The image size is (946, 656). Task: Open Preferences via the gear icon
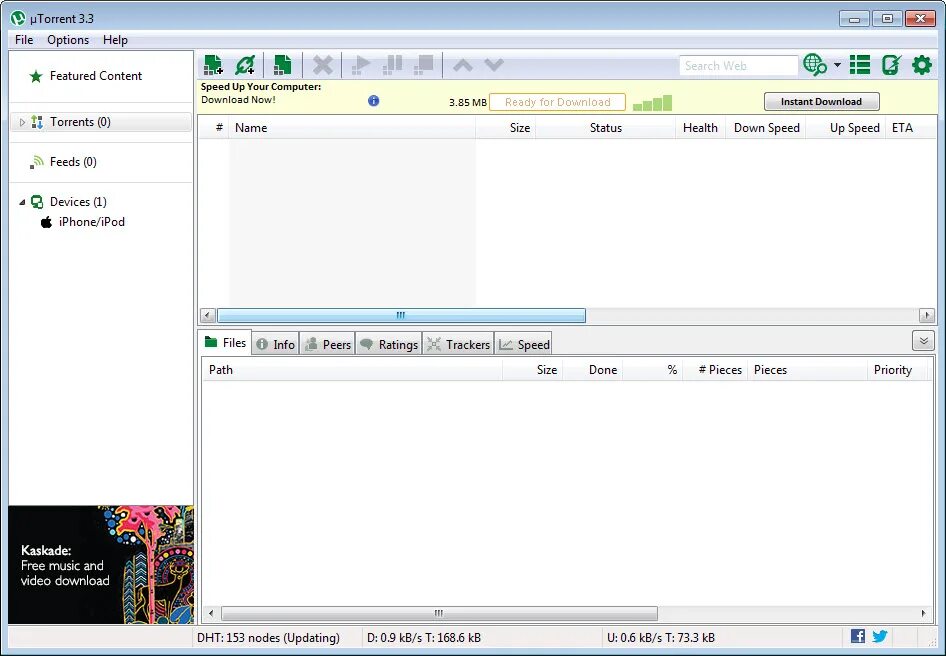click(922, 65)
